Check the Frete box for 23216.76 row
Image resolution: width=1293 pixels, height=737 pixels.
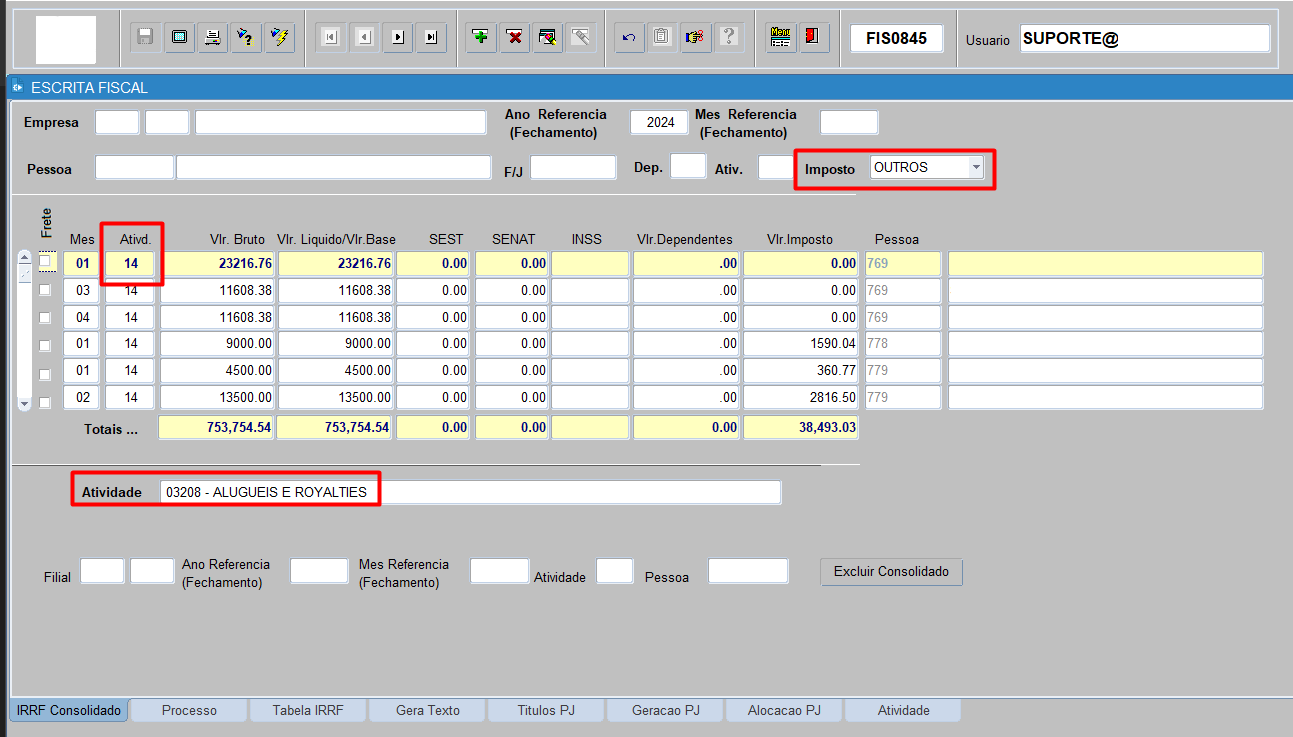44,262
